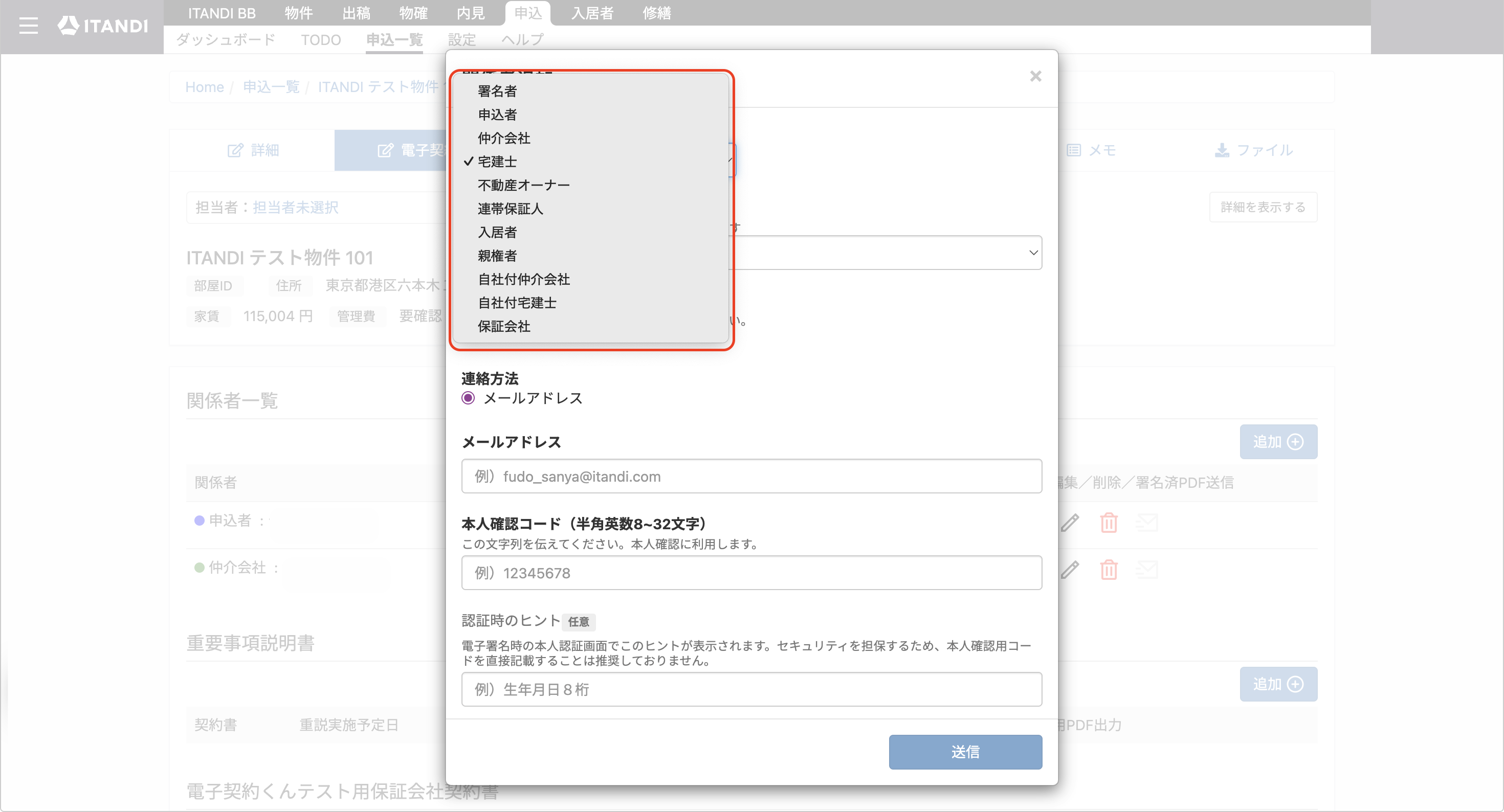Close the modal dialog with X

tap(1035, 77)
